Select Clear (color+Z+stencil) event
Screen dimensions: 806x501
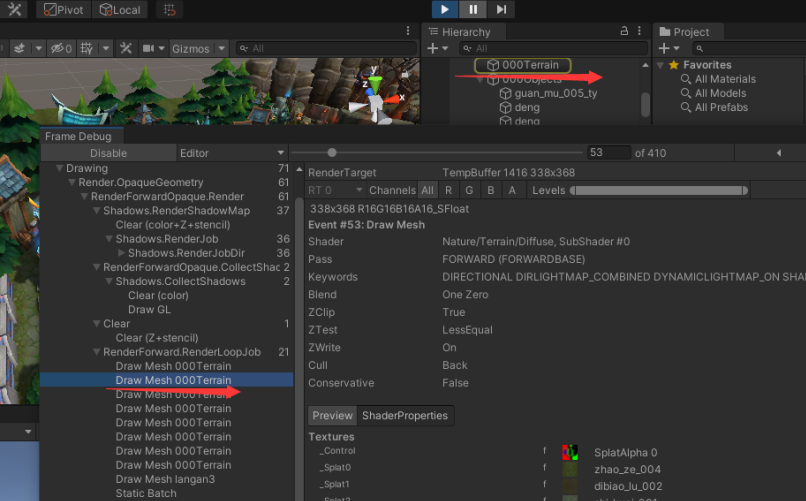pos(173,225)
